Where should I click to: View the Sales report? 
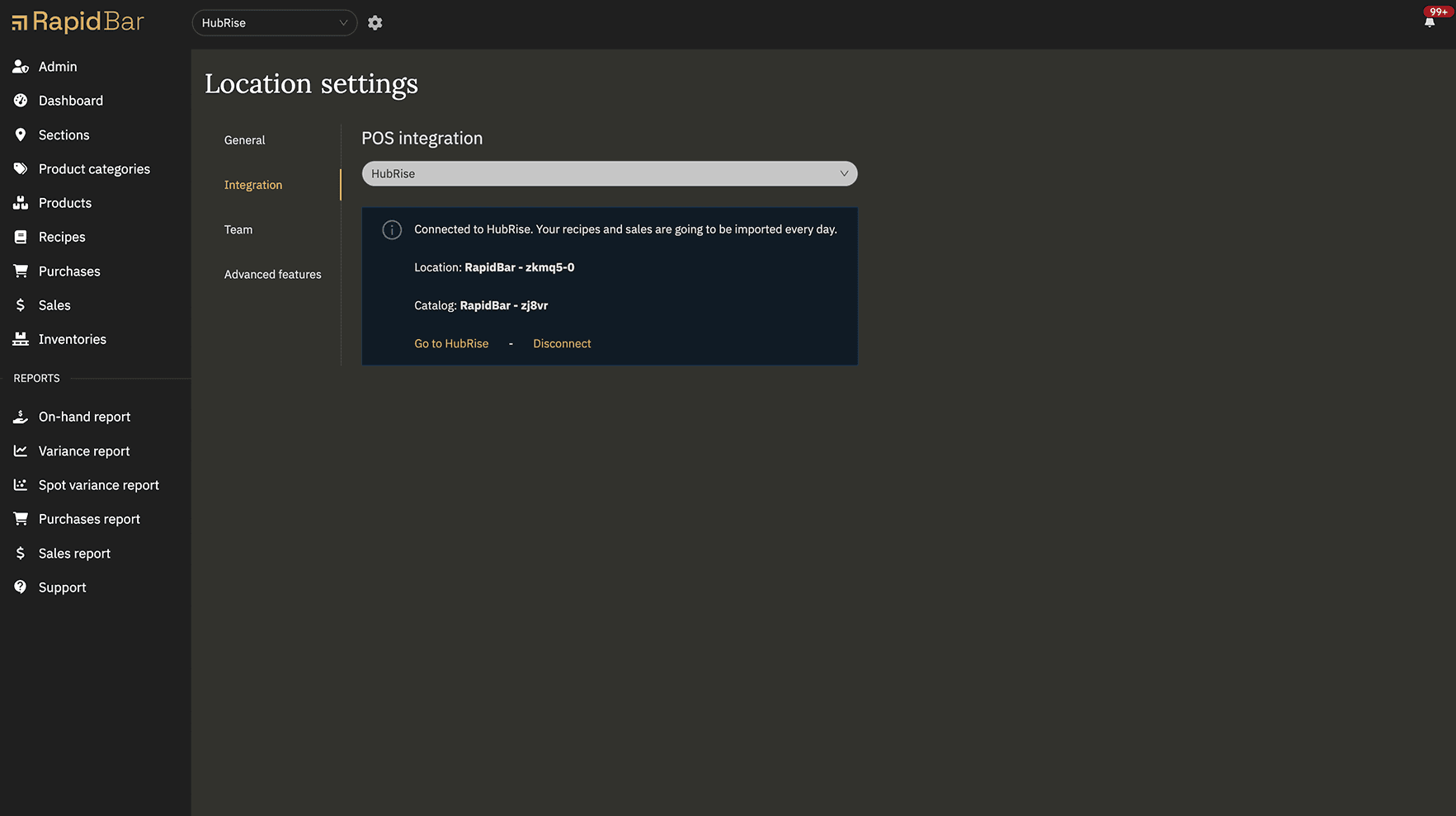point(74,554)
